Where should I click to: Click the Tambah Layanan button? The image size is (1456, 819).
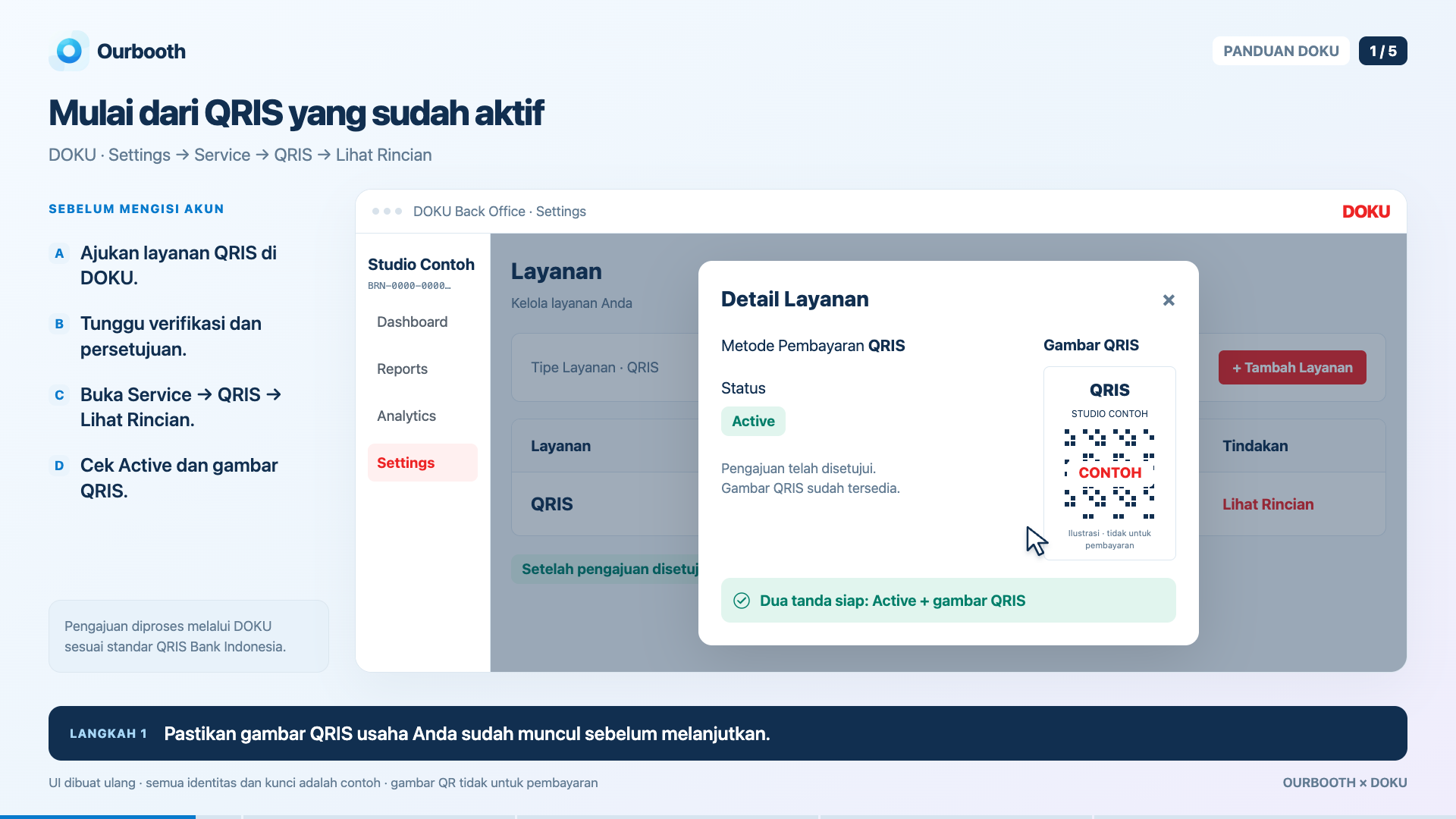pyautogui.click(x=1292, y=367)
